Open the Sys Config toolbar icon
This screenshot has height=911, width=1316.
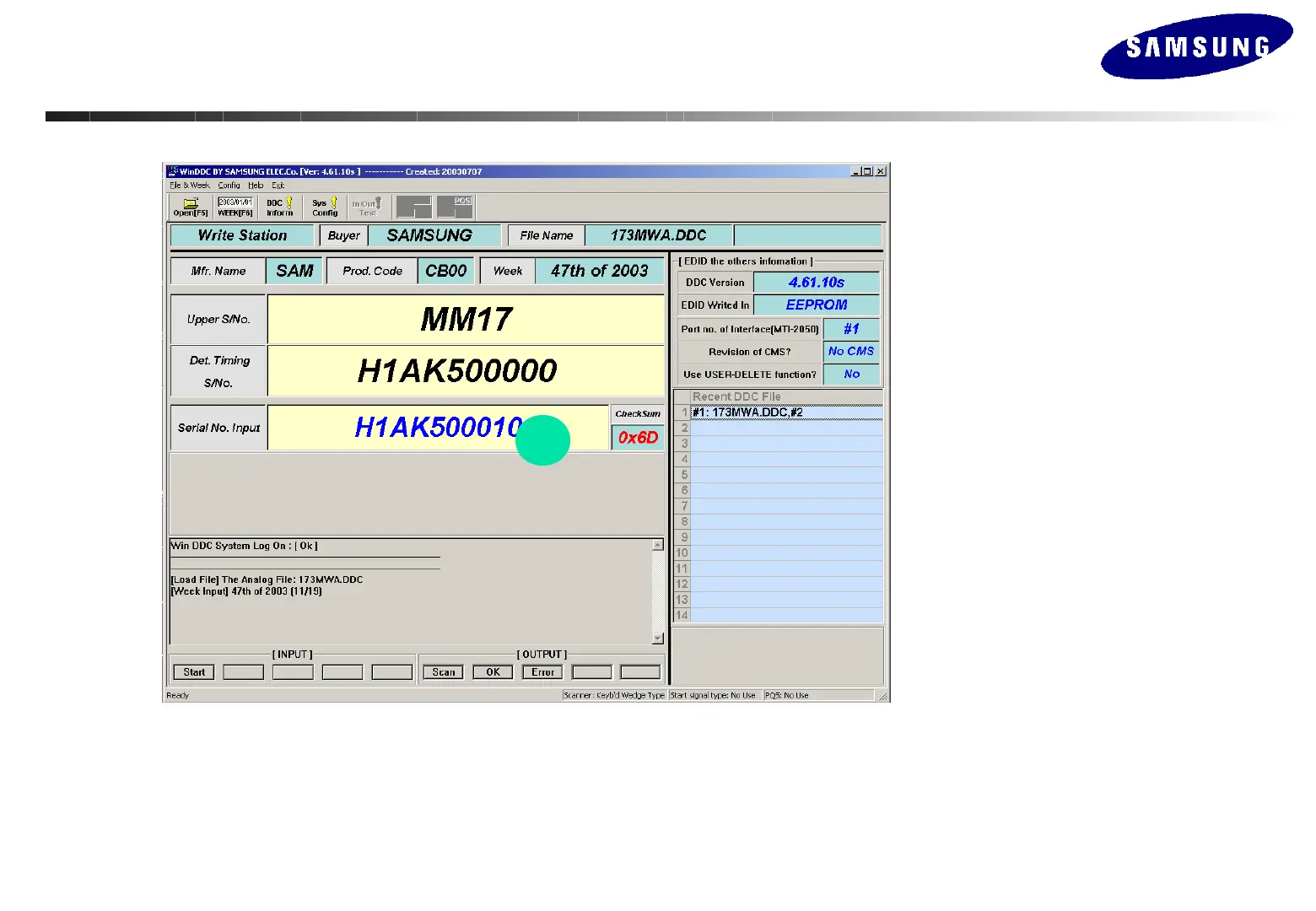(x=325, y=207)
